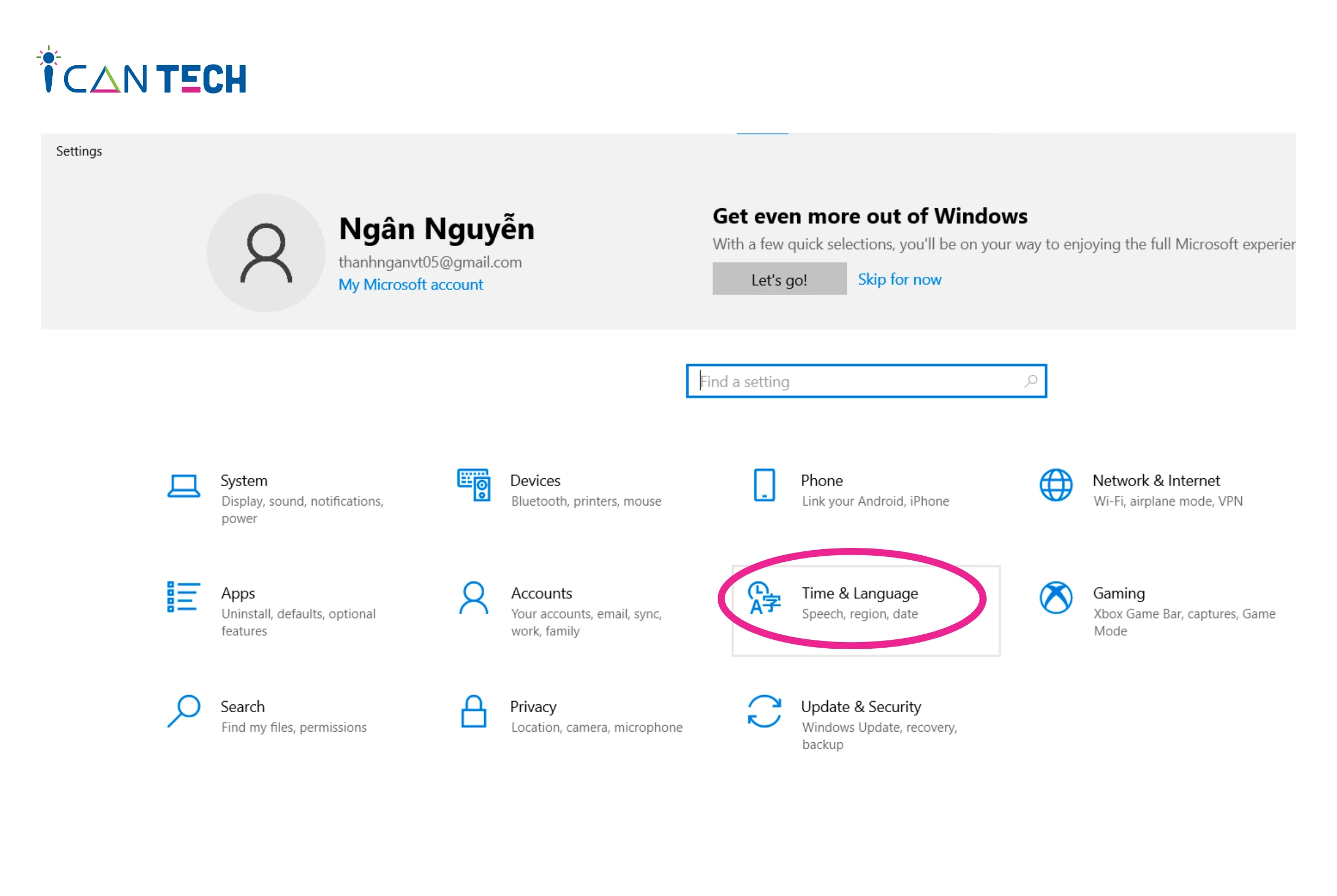The width and height of the screenshot is (1337, 896).
Task: Click the Let's go! button
Action: 779,279
